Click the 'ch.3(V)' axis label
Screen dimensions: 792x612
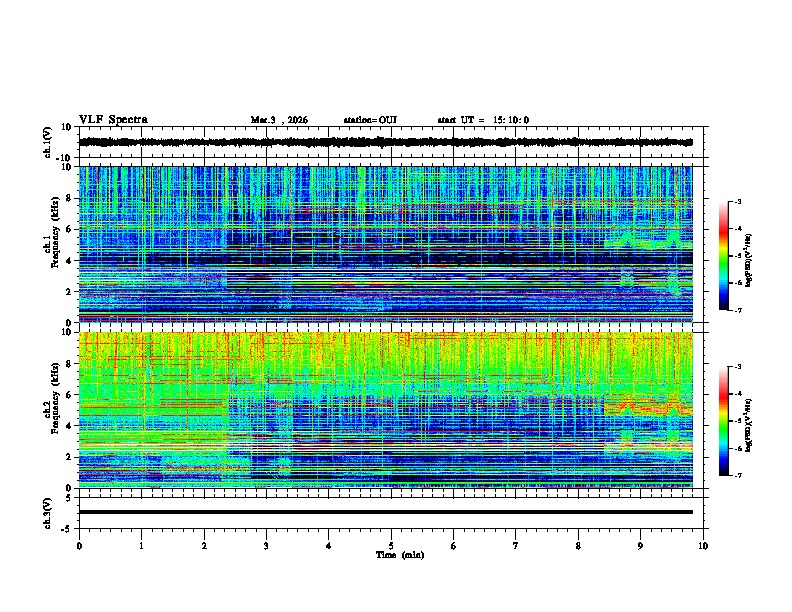point(48,513)
